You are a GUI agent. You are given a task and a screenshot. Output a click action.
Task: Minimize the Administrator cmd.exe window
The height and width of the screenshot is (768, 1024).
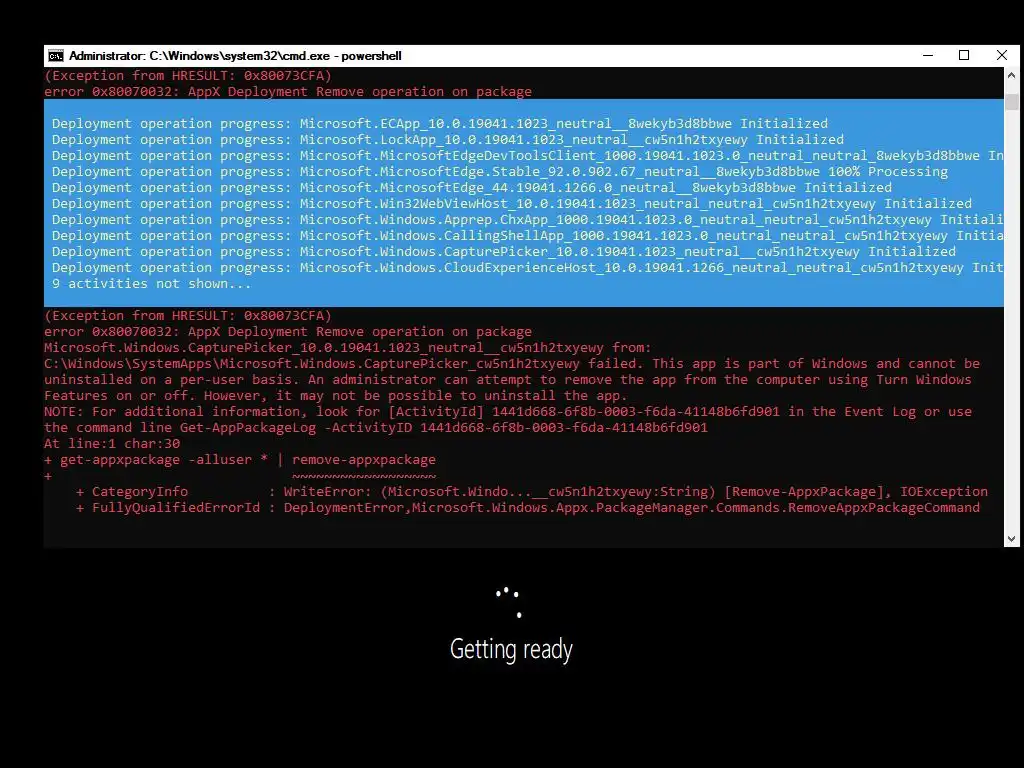(x=927, y=56)
